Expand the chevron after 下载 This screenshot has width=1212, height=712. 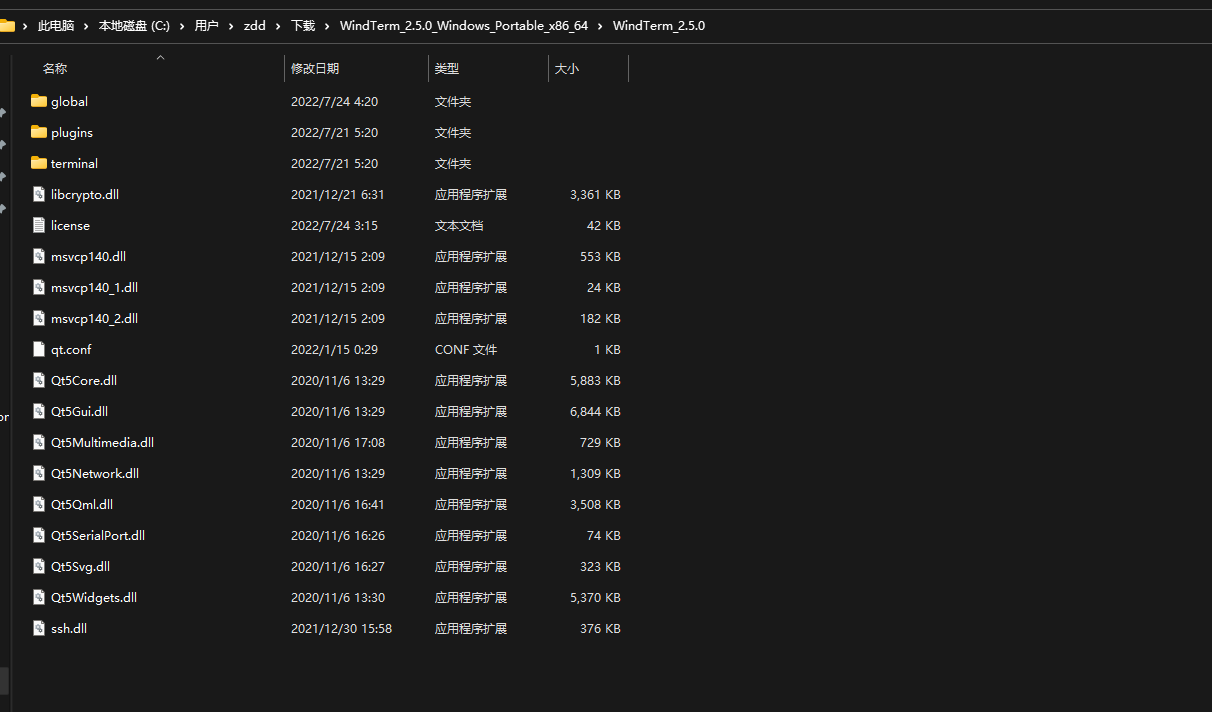(x=325, y=25)
